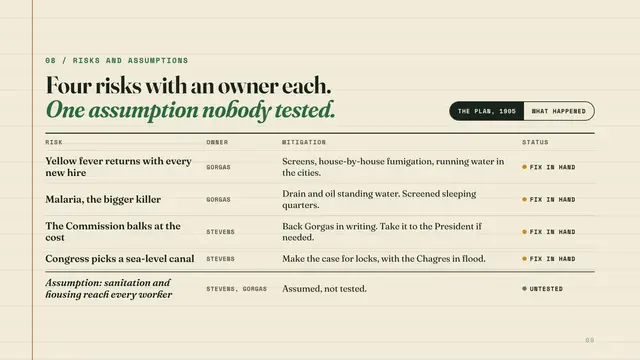Select Malaria, the bigger killer row
Screen dimensions: 640x360
(320, 199)
